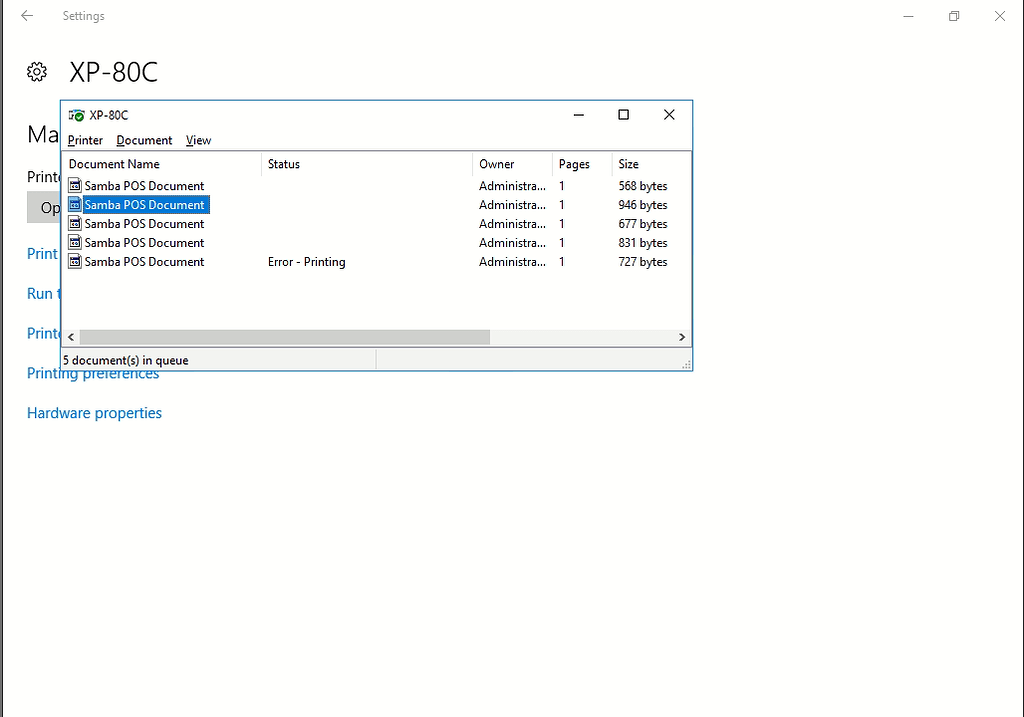
Task: Go back using the Settings back arrow
Action: [x=27, y=16]
